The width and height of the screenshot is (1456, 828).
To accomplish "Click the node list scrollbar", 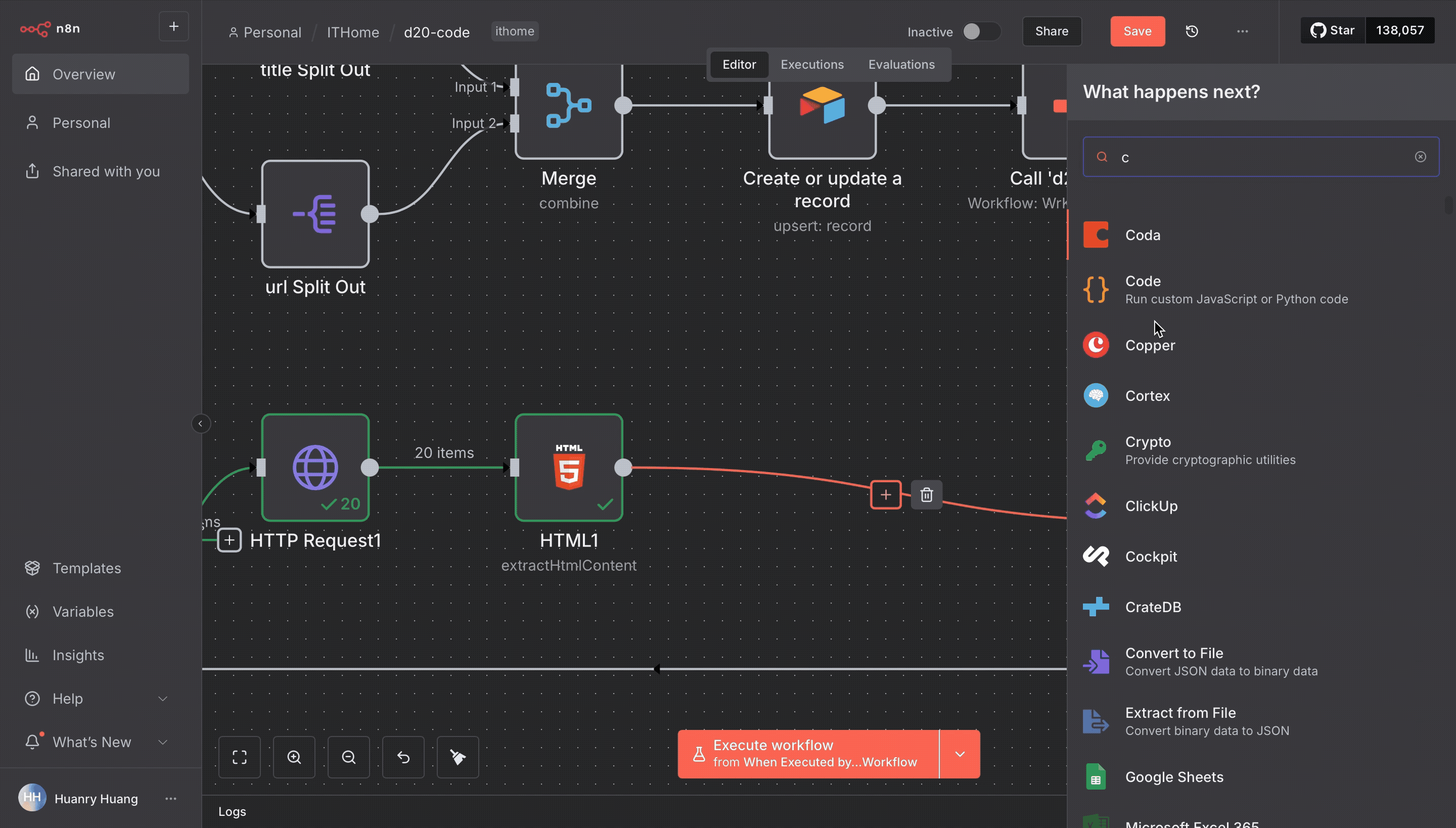I will point(1448,205).
